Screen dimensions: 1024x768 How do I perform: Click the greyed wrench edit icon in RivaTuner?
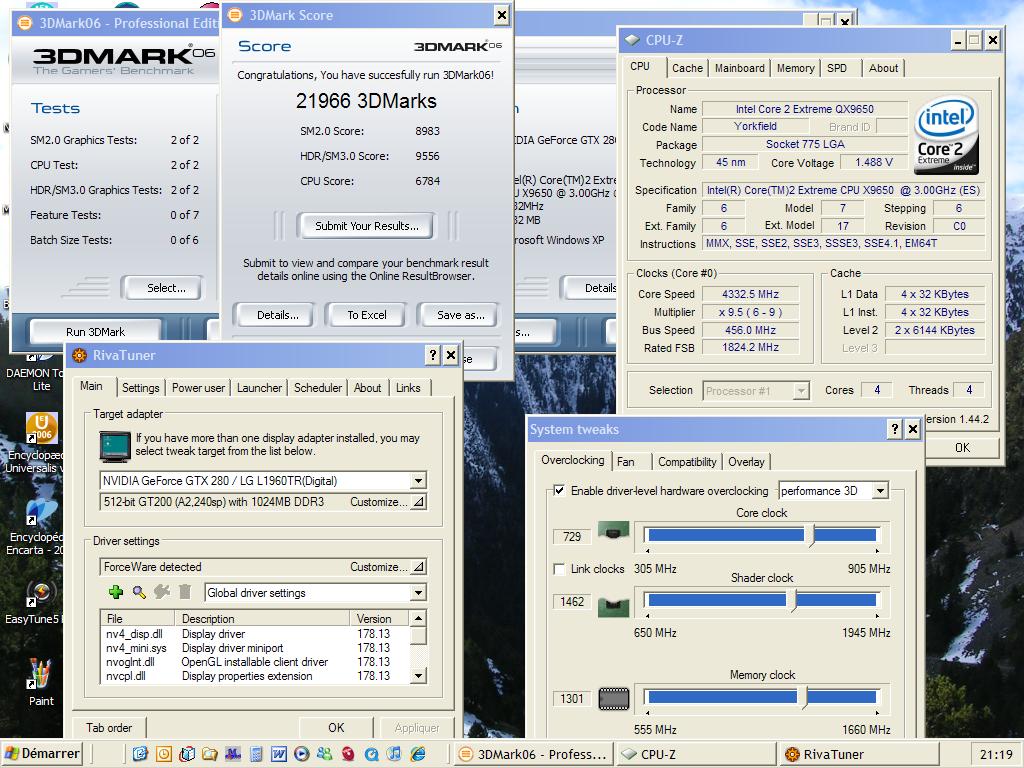coord(162,592)
